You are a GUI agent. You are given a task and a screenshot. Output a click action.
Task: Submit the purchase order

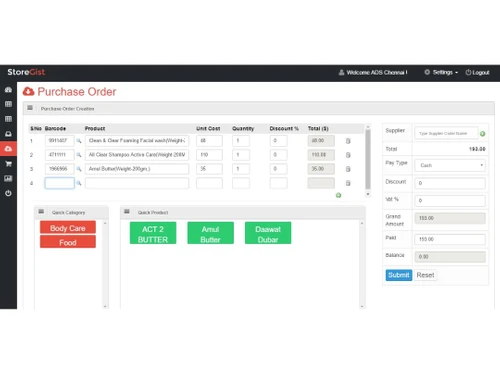[x=399, y=275]
